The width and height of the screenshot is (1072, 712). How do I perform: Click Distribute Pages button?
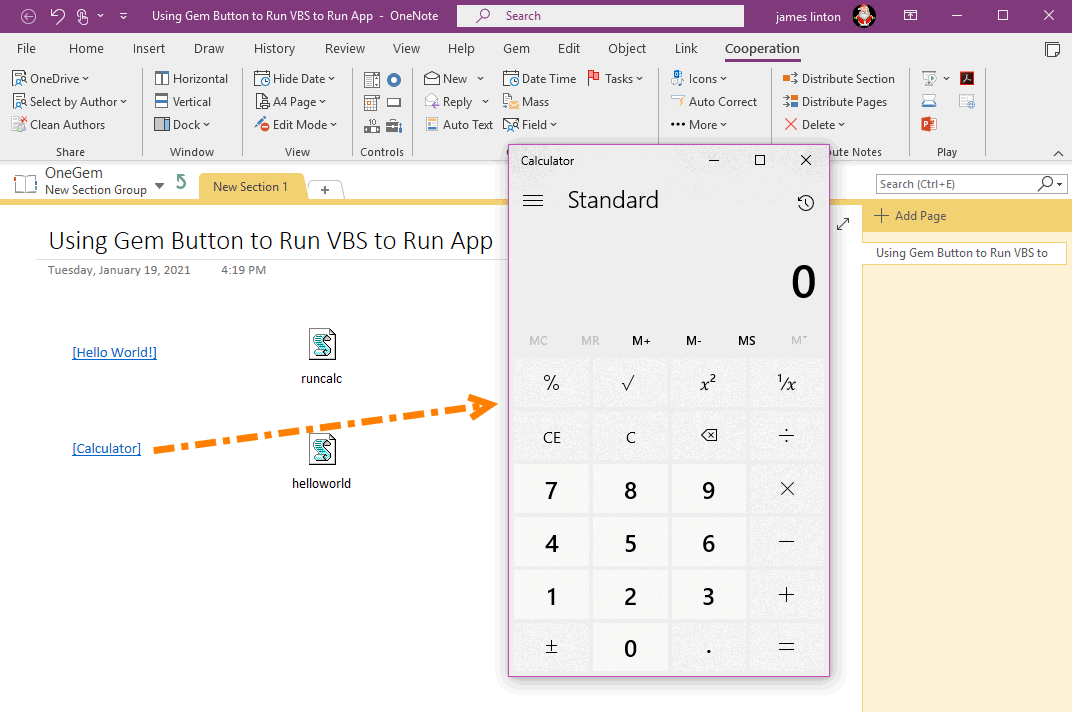835,101
